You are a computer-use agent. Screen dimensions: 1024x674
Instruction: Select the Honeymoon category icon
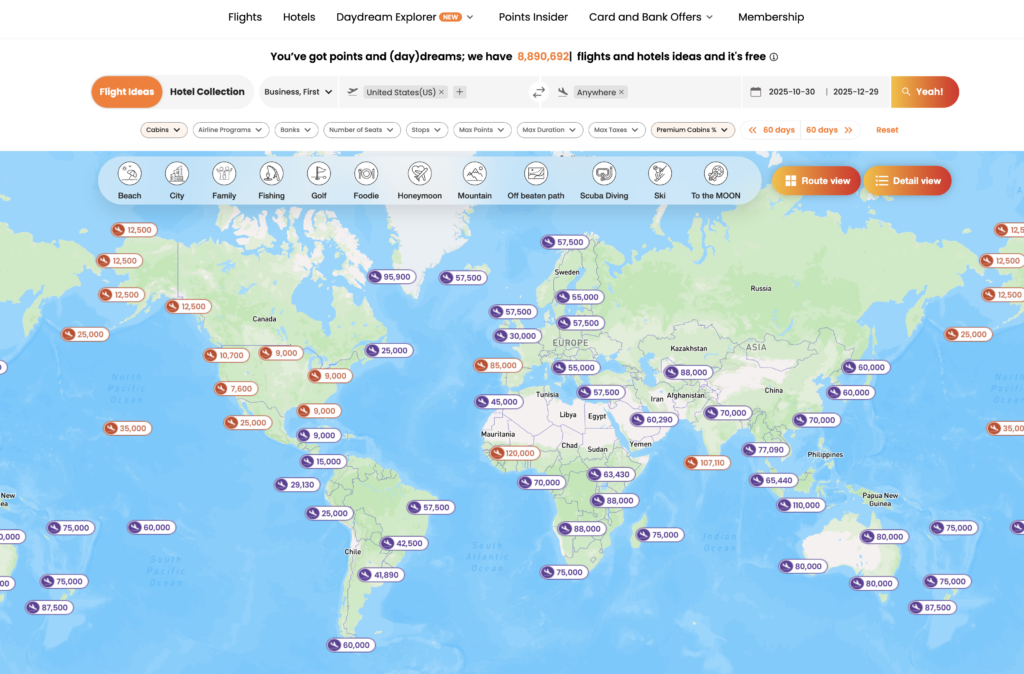(x=419, y=174)
